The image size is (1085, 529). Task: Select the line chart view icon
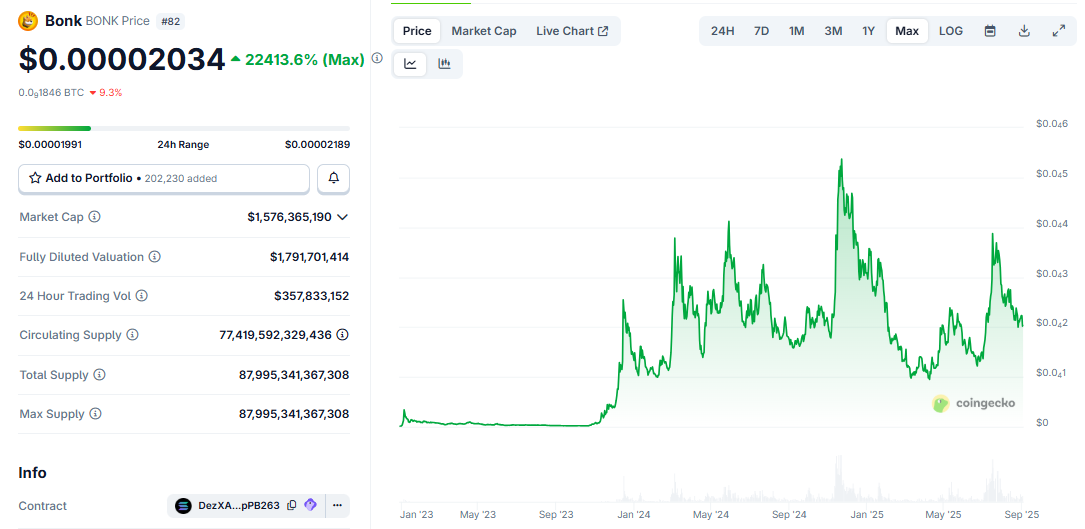click(410, 64)
